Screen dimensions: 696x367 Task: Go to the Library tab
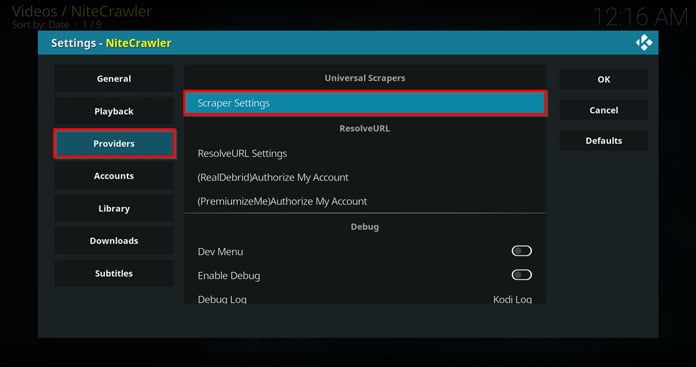tap(114, 209)
